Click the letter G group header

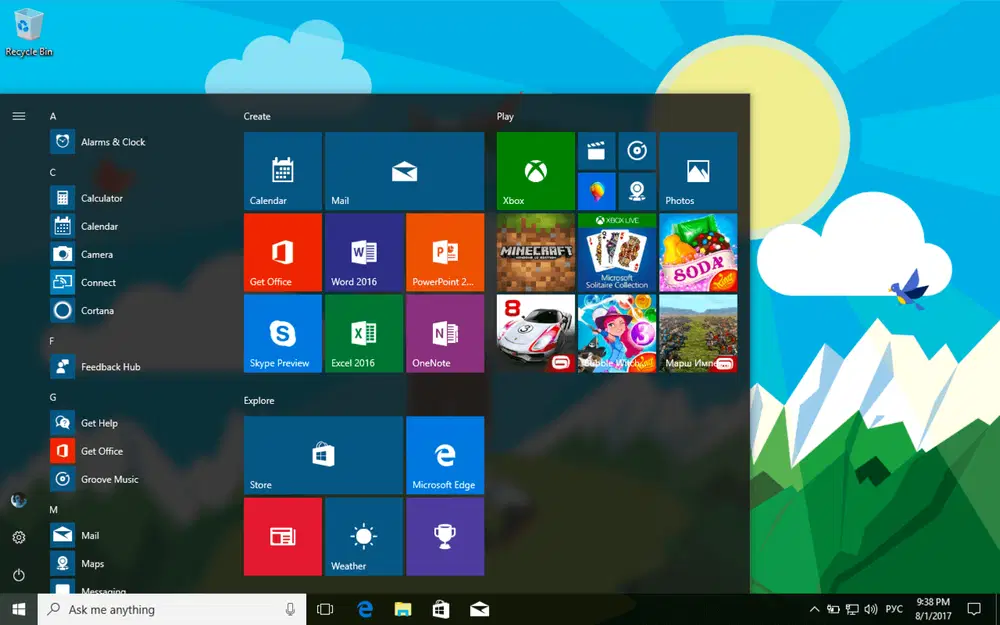(53, 397)
